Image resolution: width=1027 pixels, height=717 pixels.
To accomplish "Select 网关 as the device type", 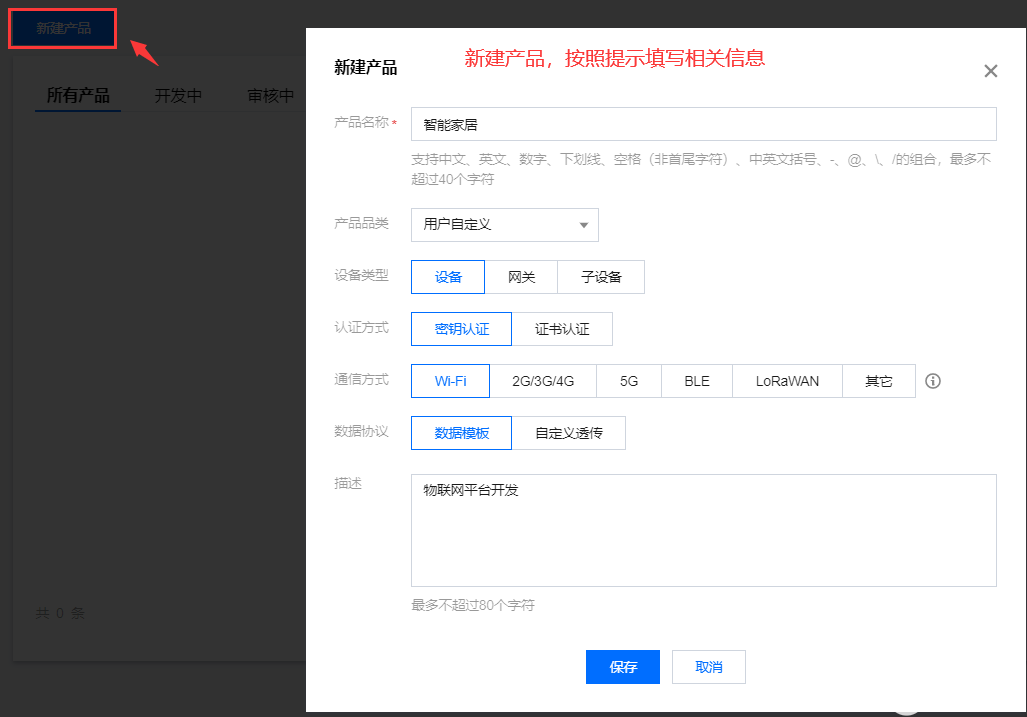I will [x=520, y=277].
